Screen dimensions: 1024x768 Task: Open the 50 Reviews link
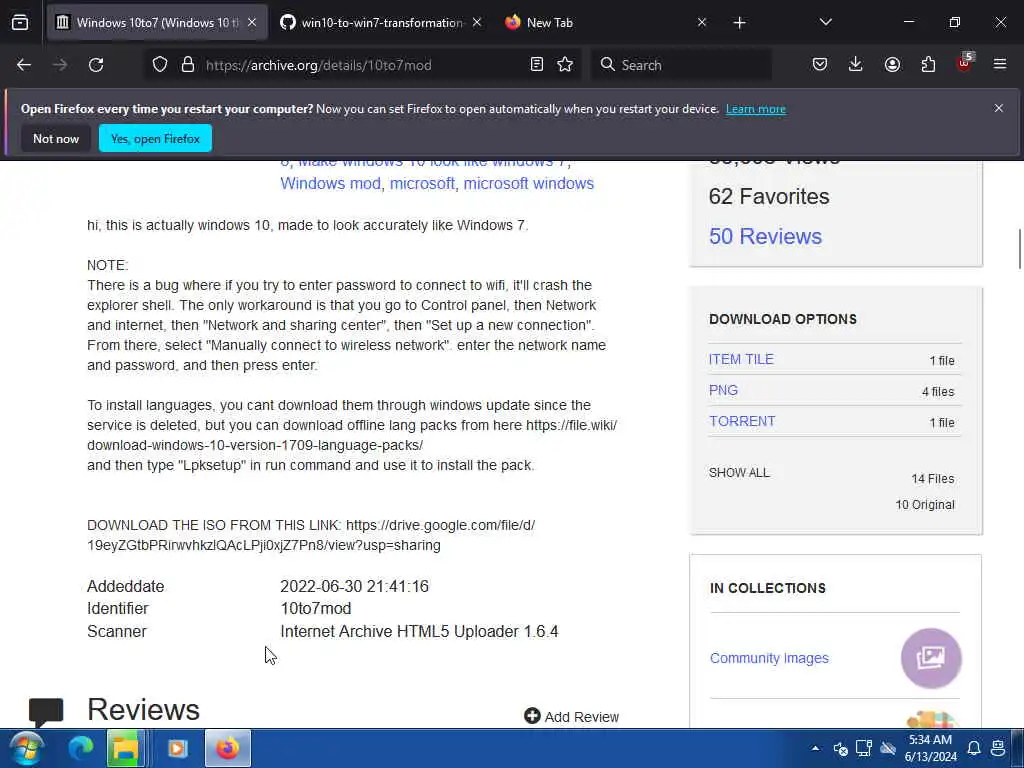coord(765,236)
